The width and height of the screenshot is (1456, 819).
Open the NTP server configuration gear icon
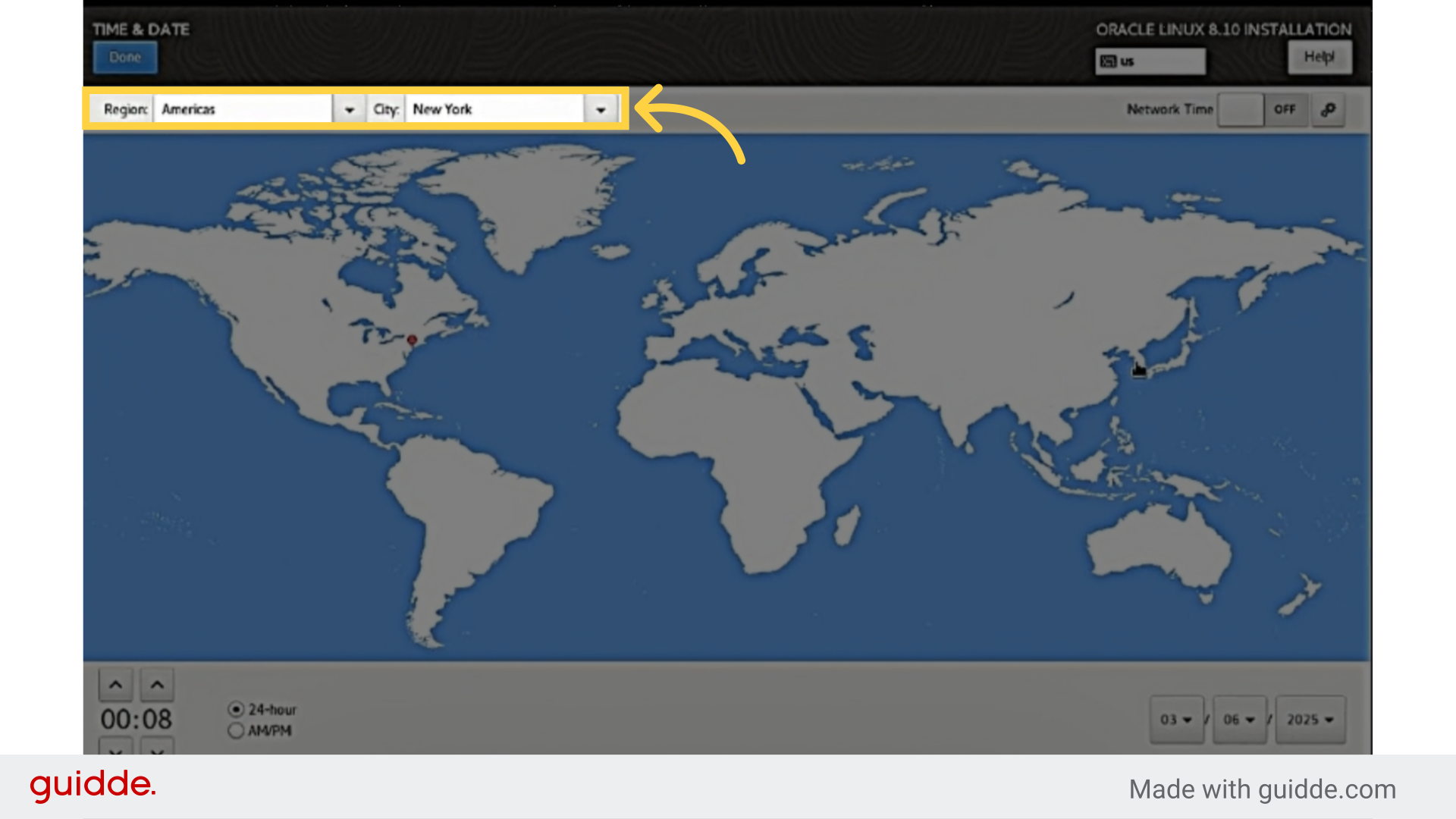1328,110
